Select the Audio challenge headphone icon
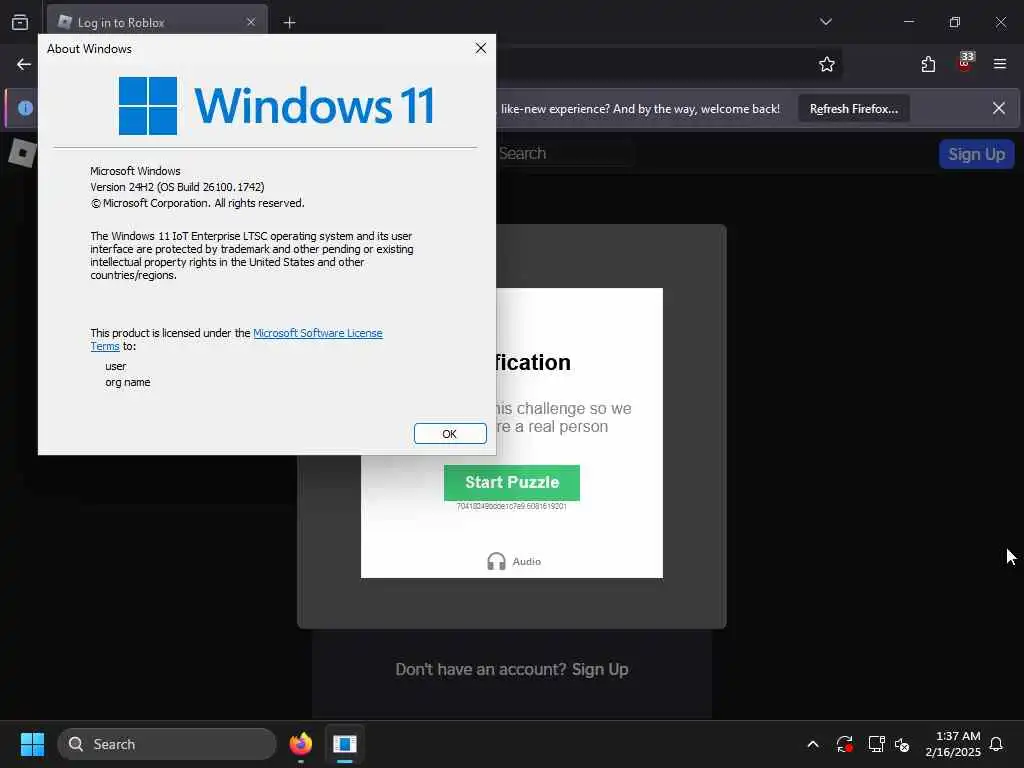Screen dimensions: 1024x768 coord(496,561)
